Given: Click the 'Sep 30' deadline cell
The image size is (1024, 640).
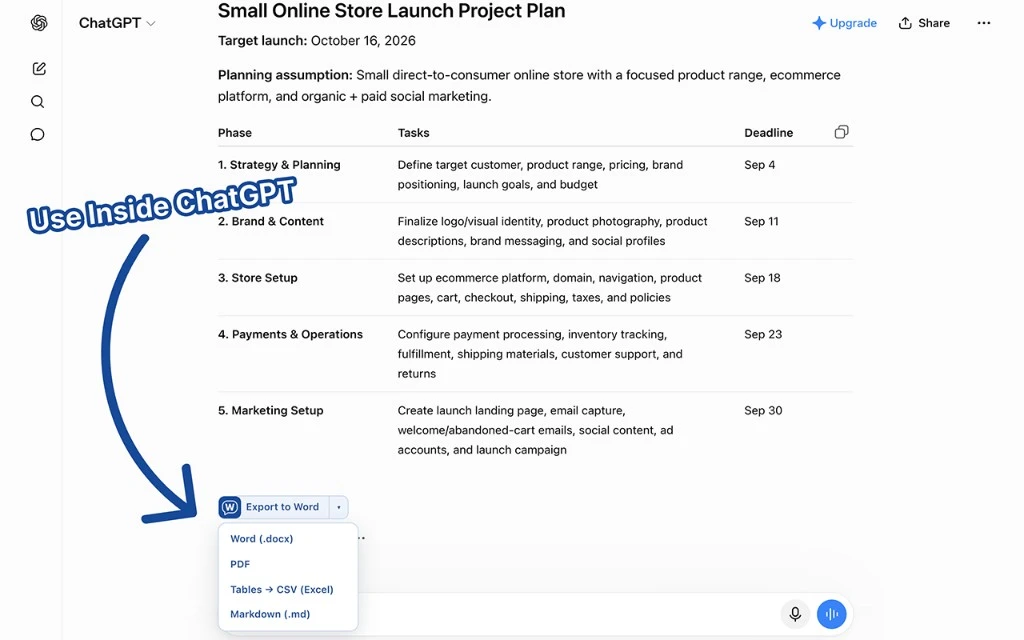Looking at the screenshot, I should pos(763,410).
